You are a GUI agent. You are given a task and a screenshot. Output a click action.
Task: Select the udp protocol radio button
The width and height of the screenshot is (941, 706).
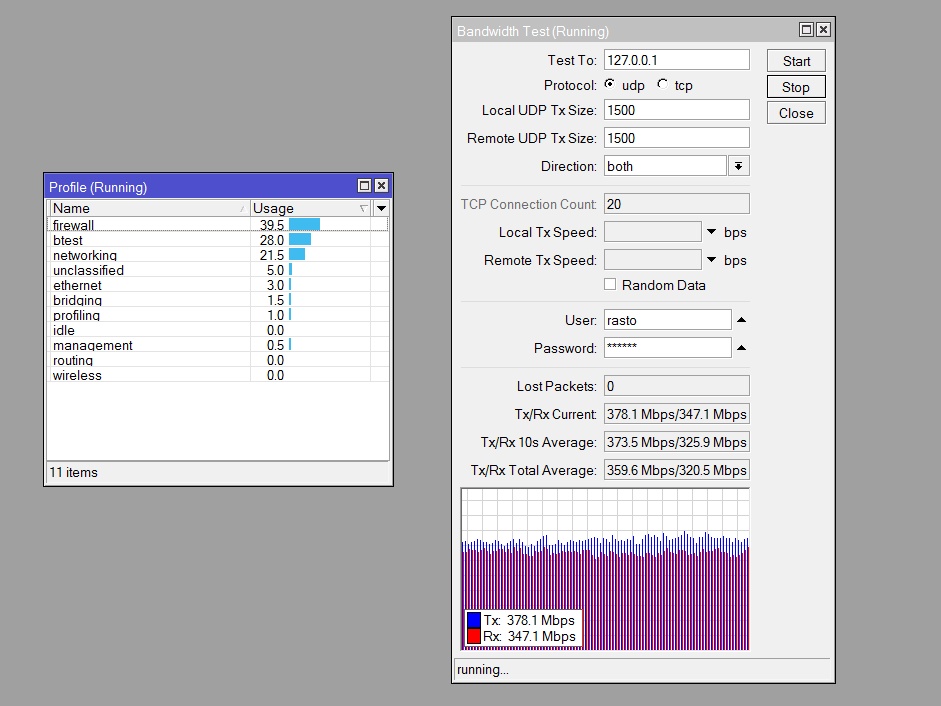(610, 85)
